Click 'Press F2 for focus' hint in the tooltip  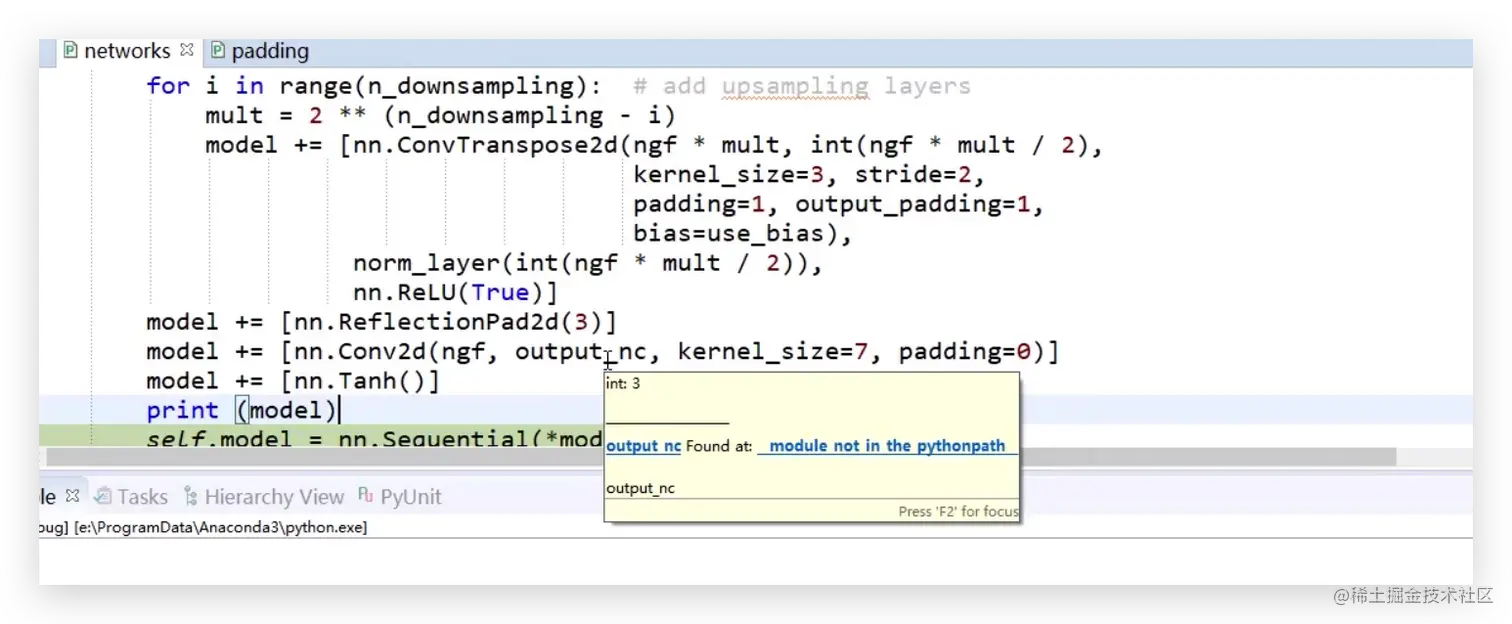point(958,511)
